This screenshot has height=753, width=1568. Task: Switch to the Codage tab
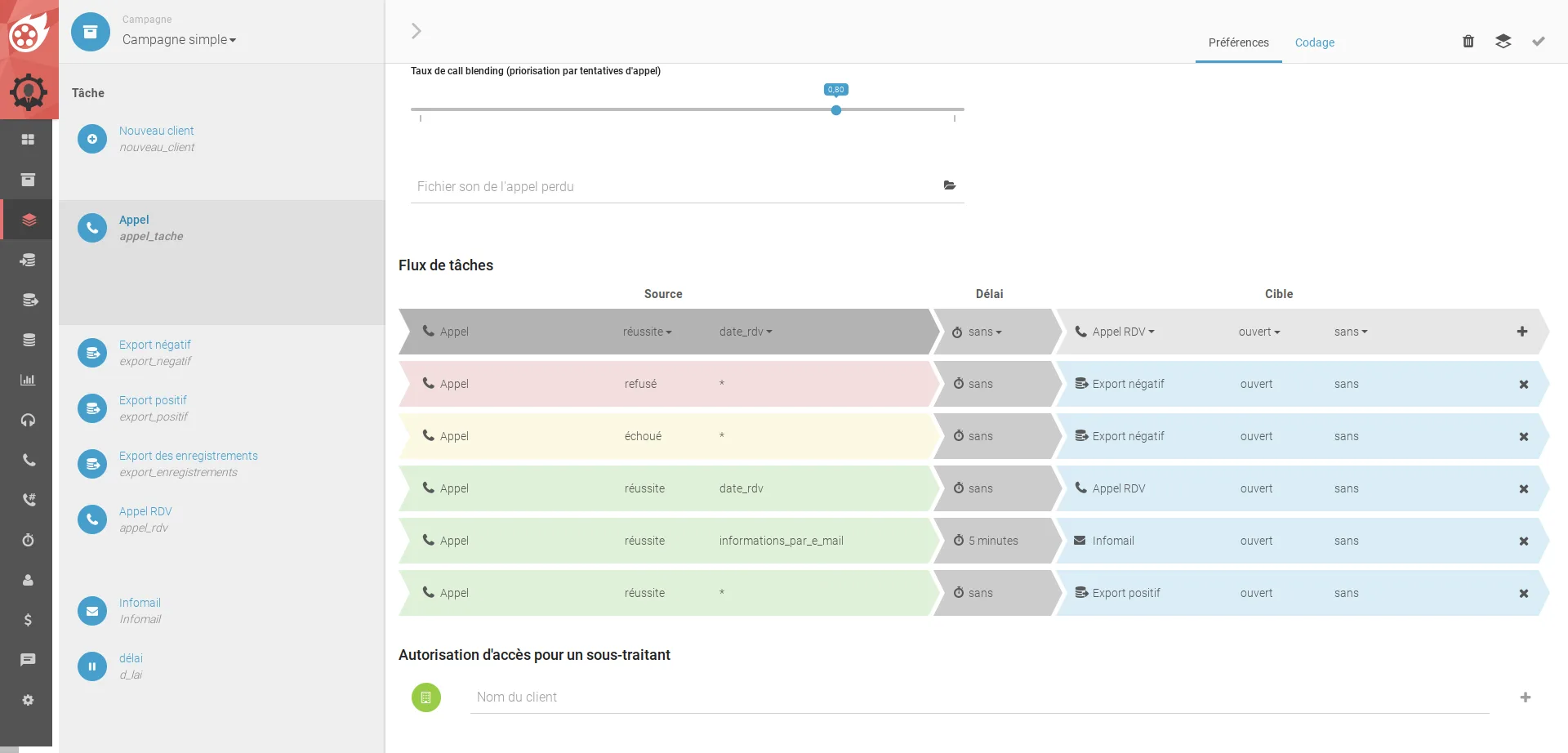1315,42
